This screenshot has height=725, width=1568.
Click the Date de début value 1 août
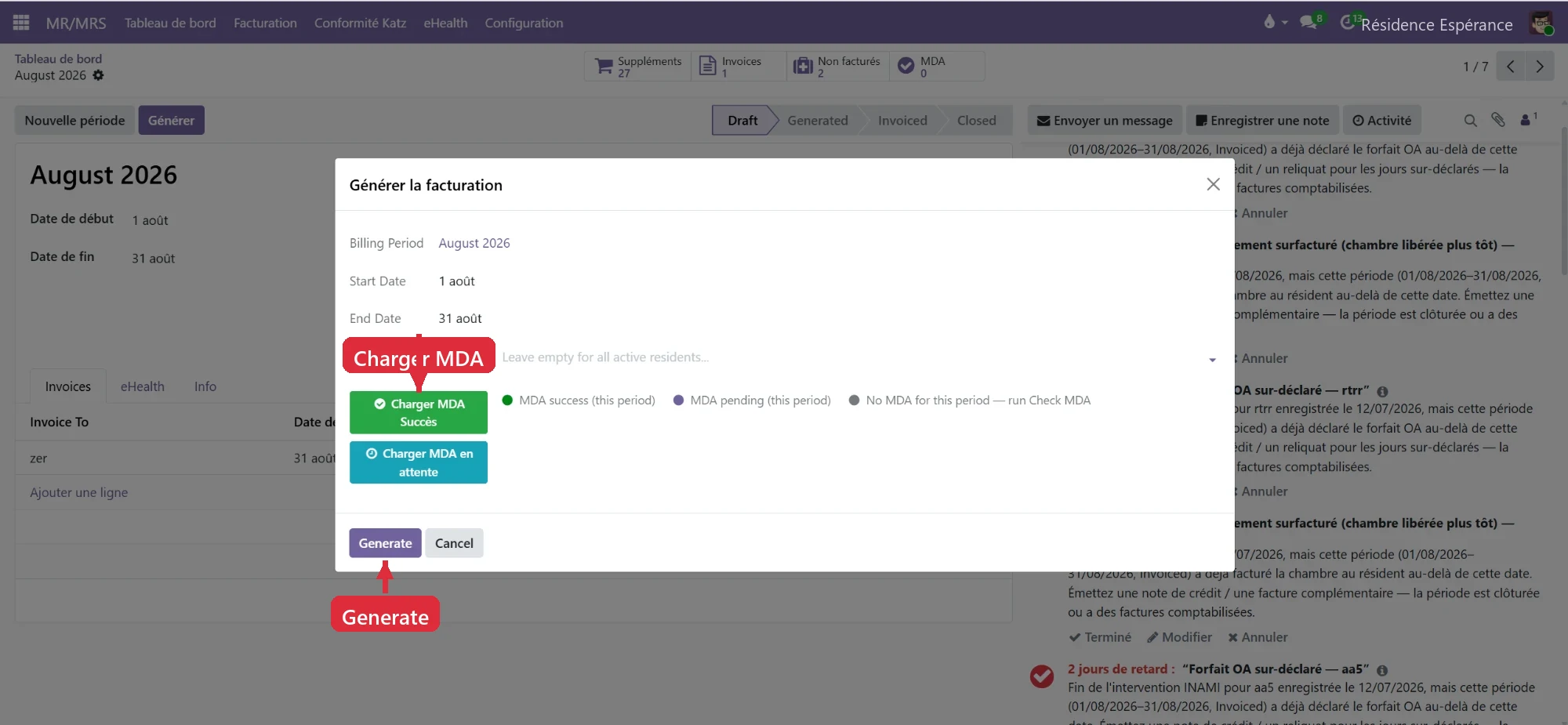pos(150,220)
